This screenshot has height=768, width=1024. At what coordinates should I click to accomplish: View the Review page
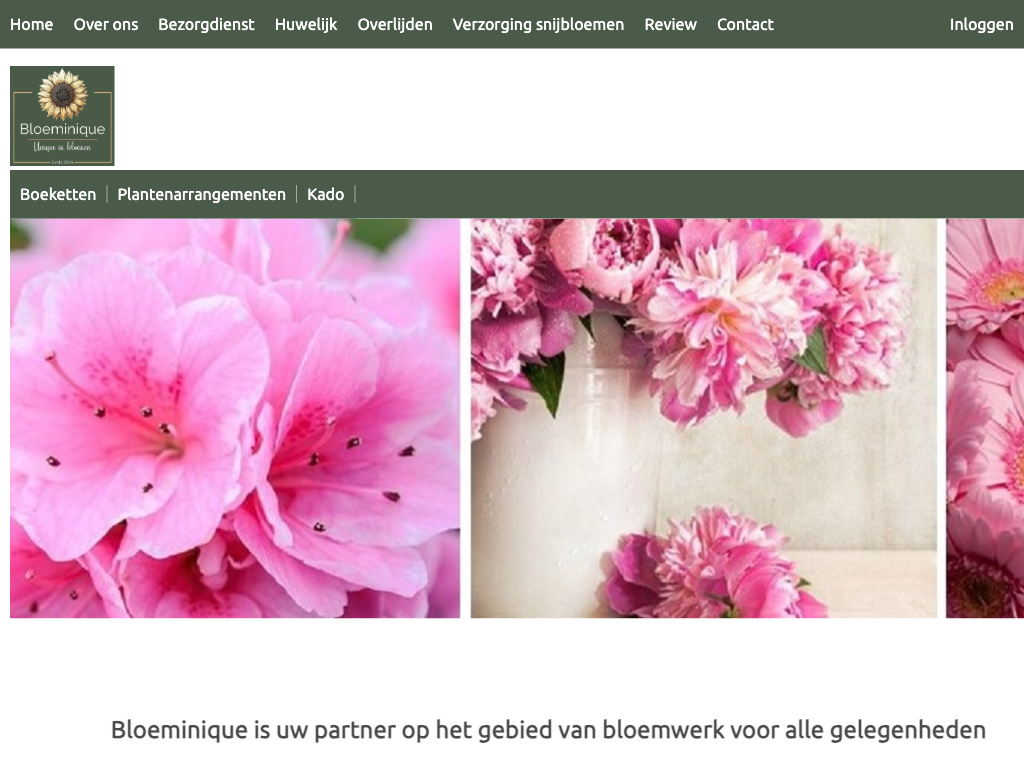pos(671,24)
